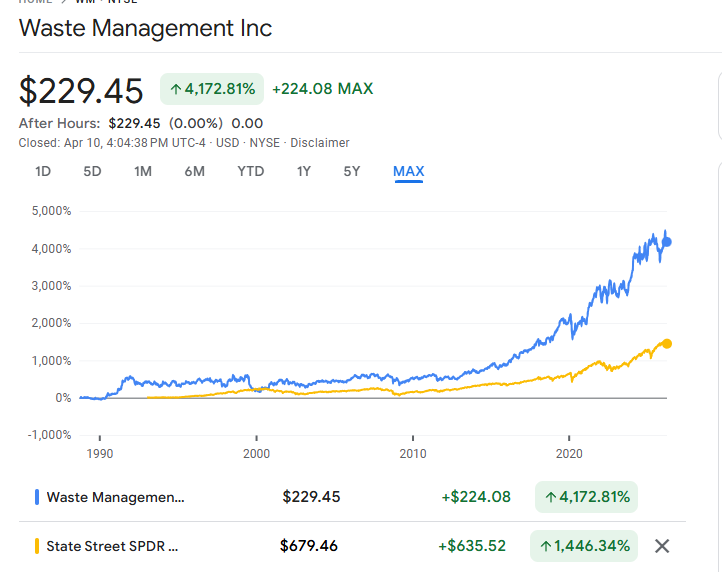Click the 4,172.81% badge in legend row
The width and height of the screenshot is (722, 572).
click(586, 497)
